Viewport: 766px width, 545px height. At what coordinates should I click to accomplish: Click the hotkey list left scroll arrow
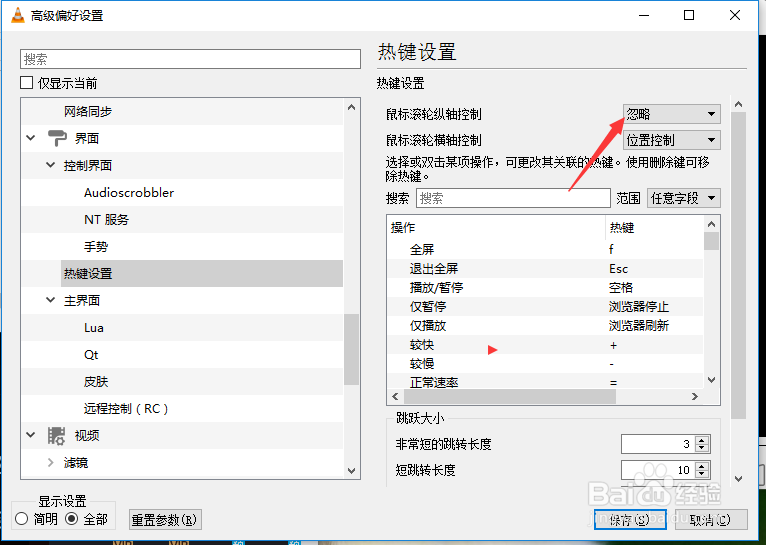click(x=395, y=397)
